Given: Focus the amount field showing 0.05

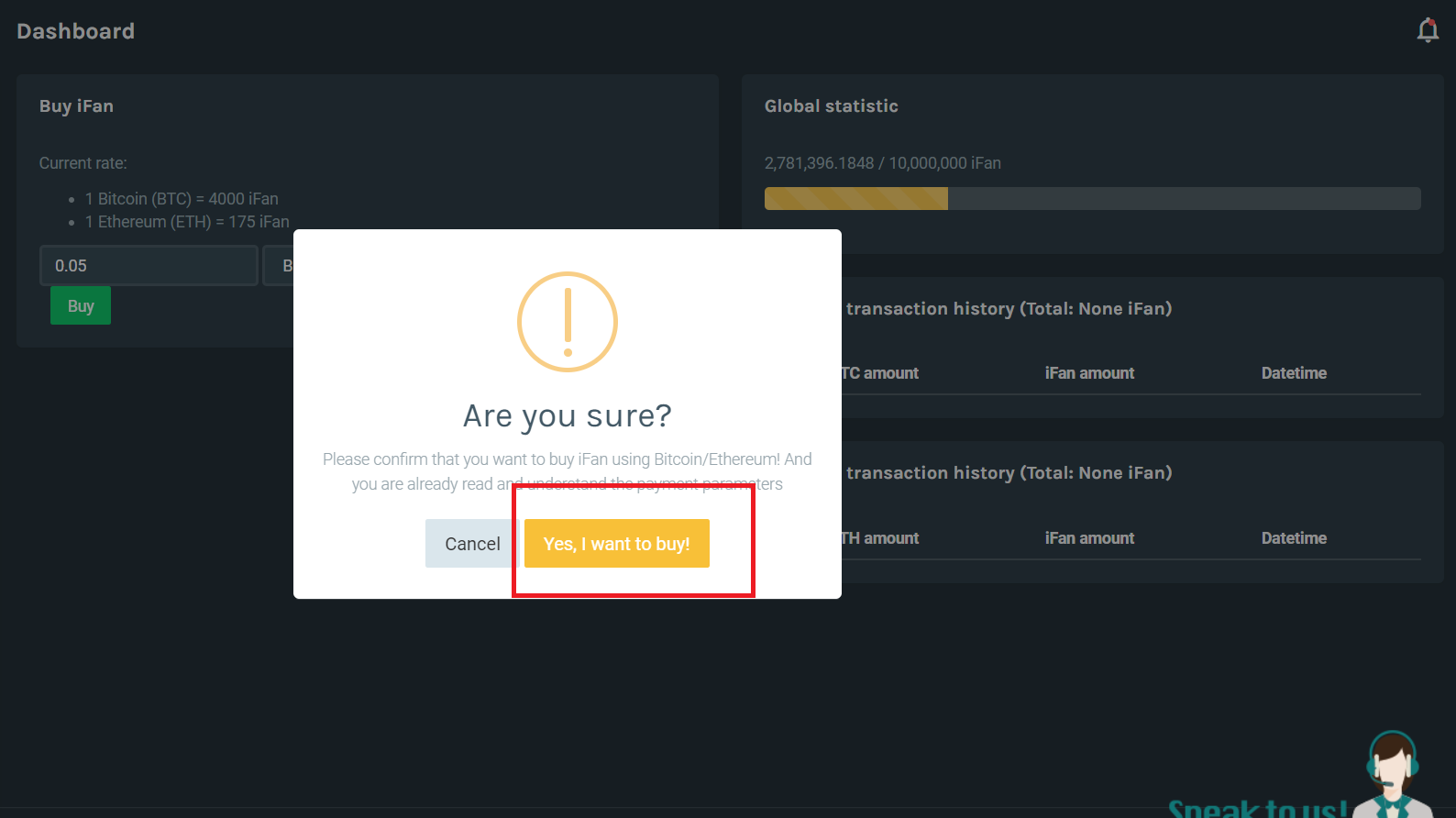Looking at the screenshot, I should [x=149, y=266].
